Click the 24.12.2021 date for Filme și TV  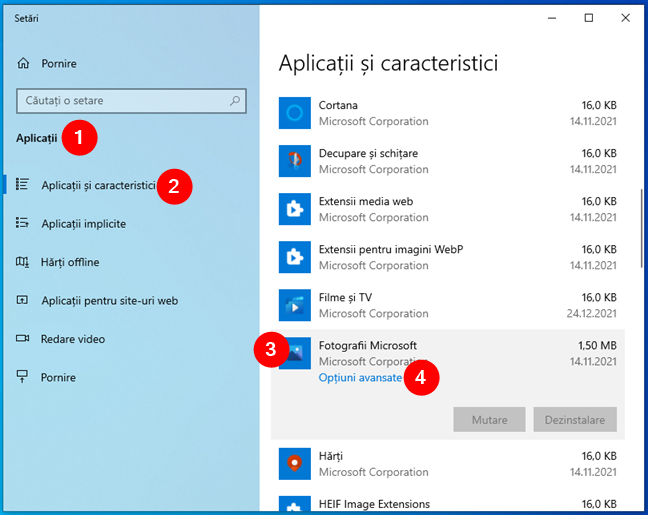point(591,313)
